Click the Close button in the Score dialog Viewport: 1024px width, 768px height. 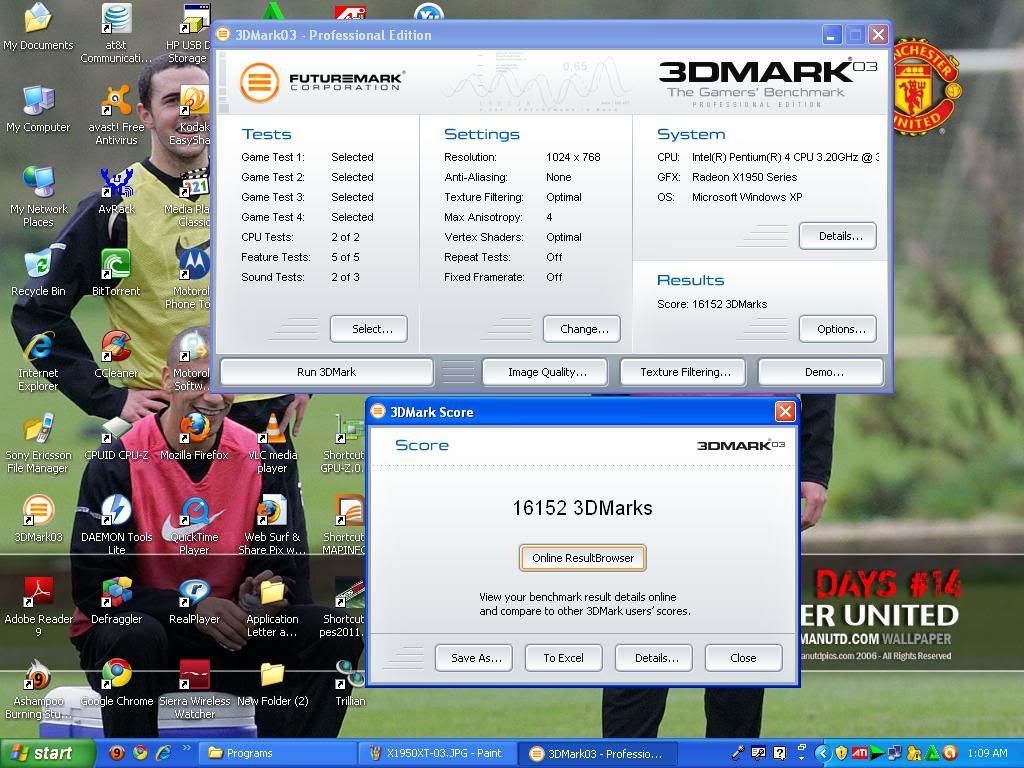[x=744, y=658]
